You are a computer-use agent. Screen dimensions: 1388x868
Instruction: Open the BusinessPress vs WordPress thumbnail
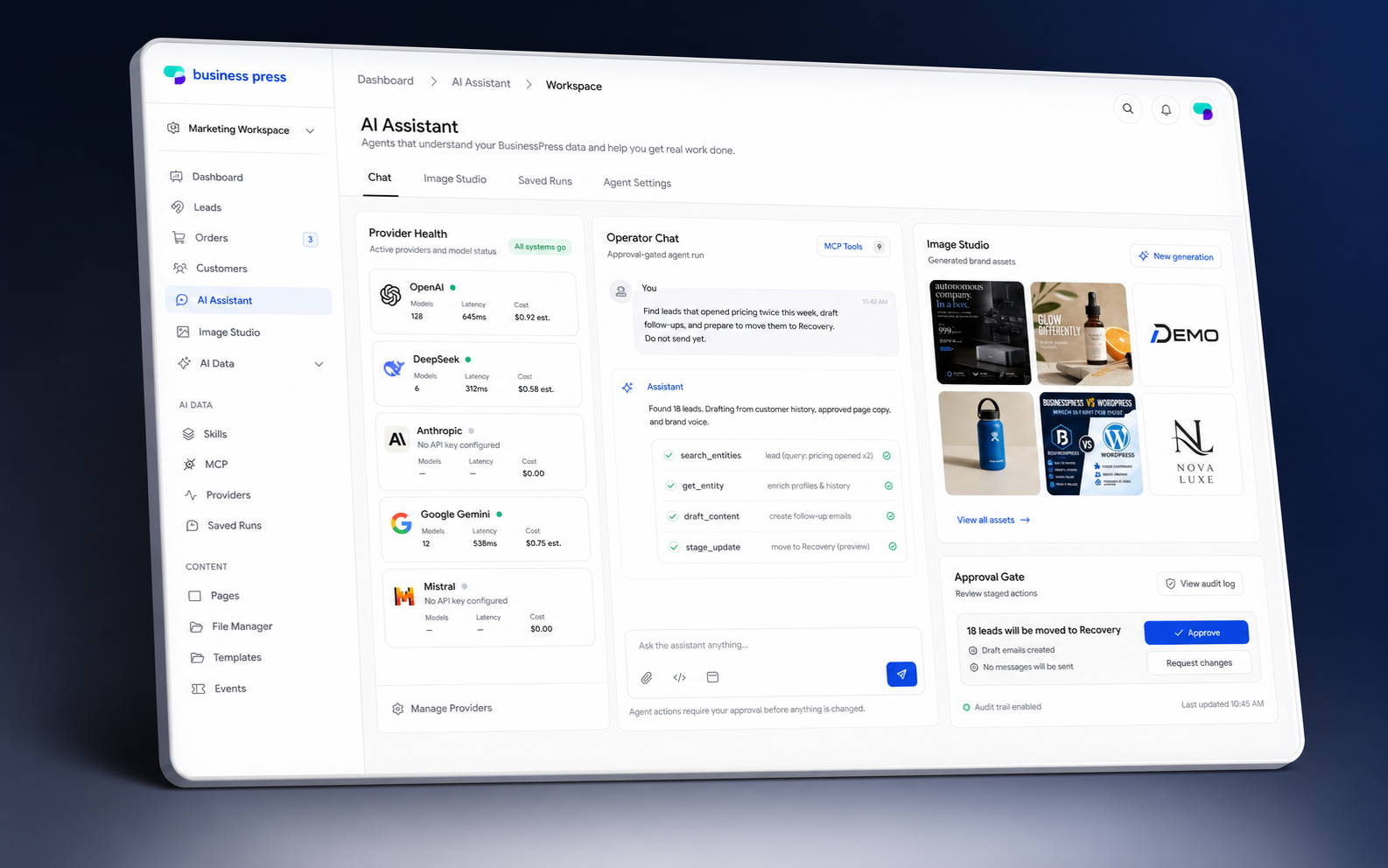[1090, 444]
